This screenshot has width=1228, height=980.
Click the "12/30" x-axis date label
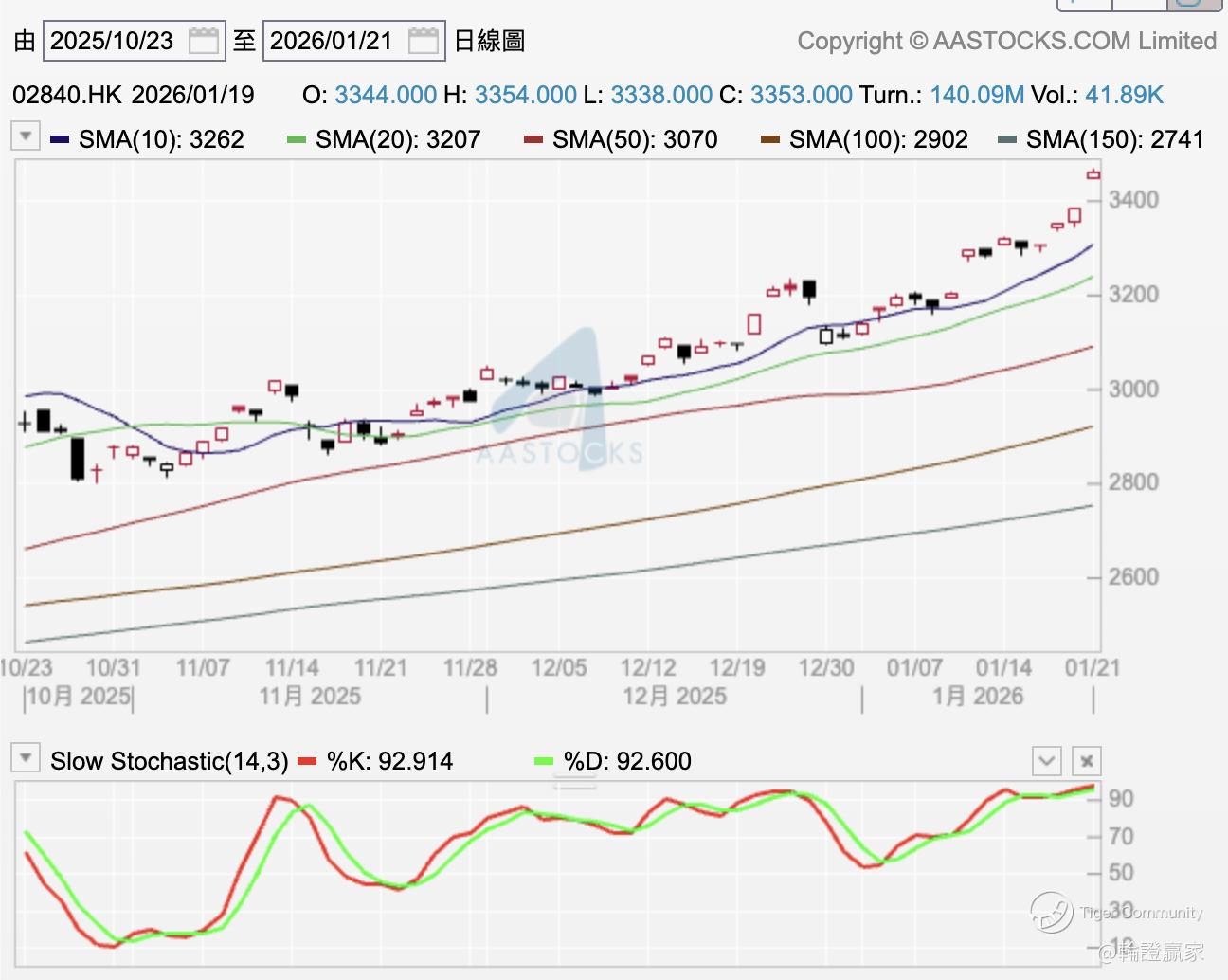pyautogui.click(x=826, y=667)
